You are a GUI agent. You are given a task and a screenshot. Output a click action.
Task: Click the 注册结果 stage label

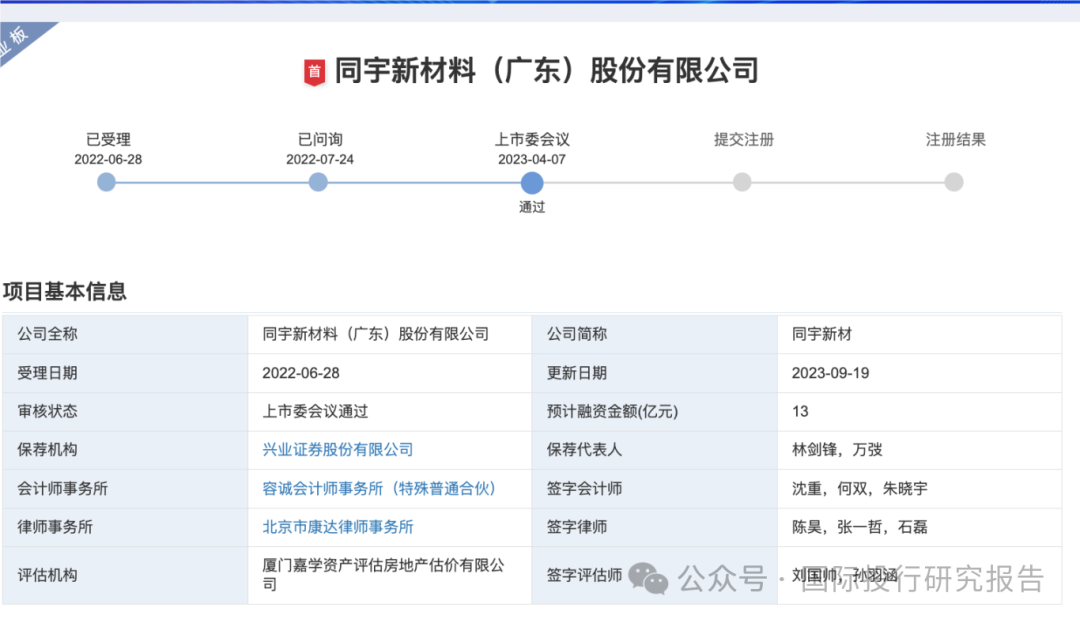point(955,140)
